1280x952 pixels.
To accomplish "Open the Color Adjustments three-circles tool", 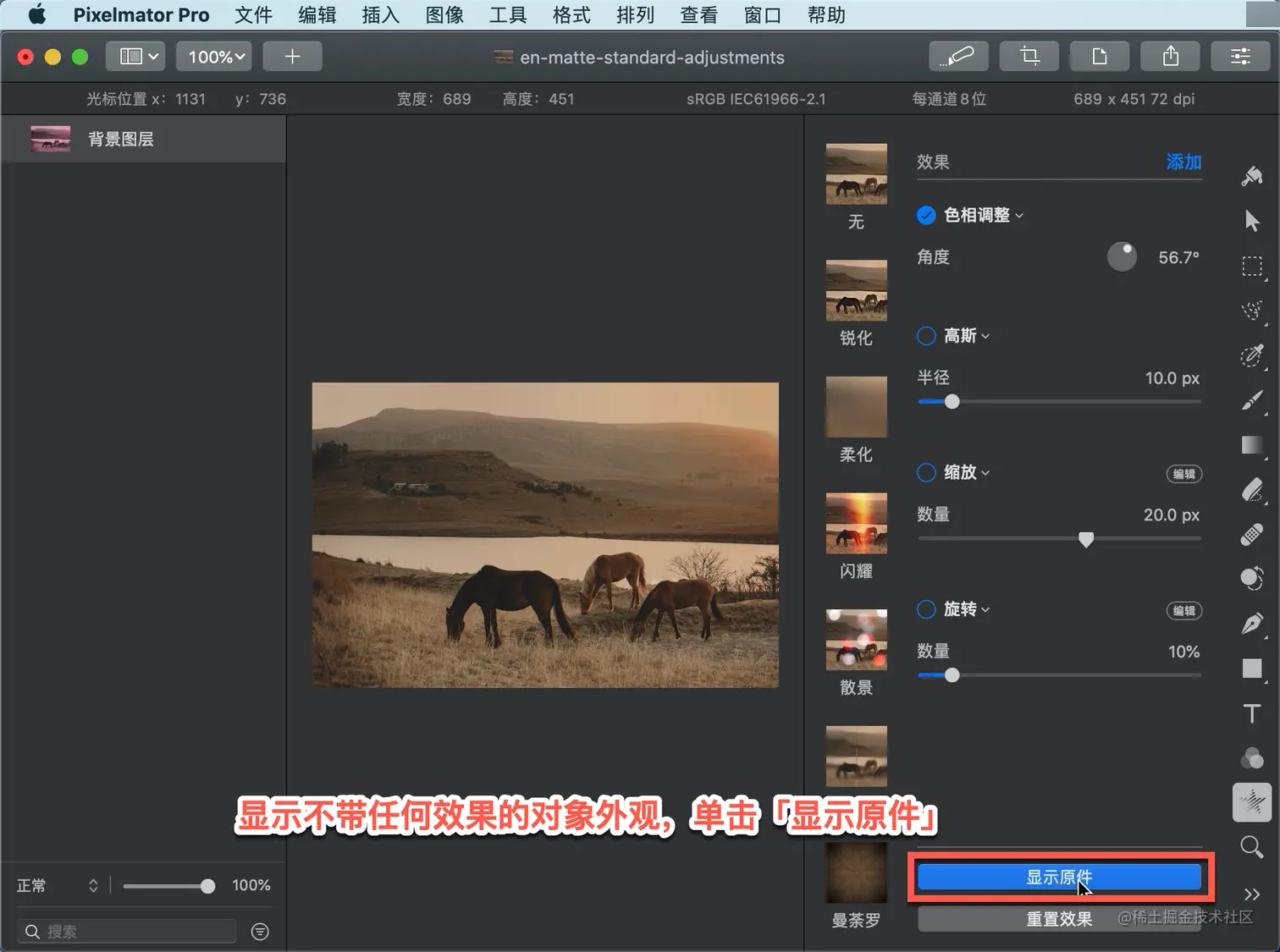I will point(1252,758).
